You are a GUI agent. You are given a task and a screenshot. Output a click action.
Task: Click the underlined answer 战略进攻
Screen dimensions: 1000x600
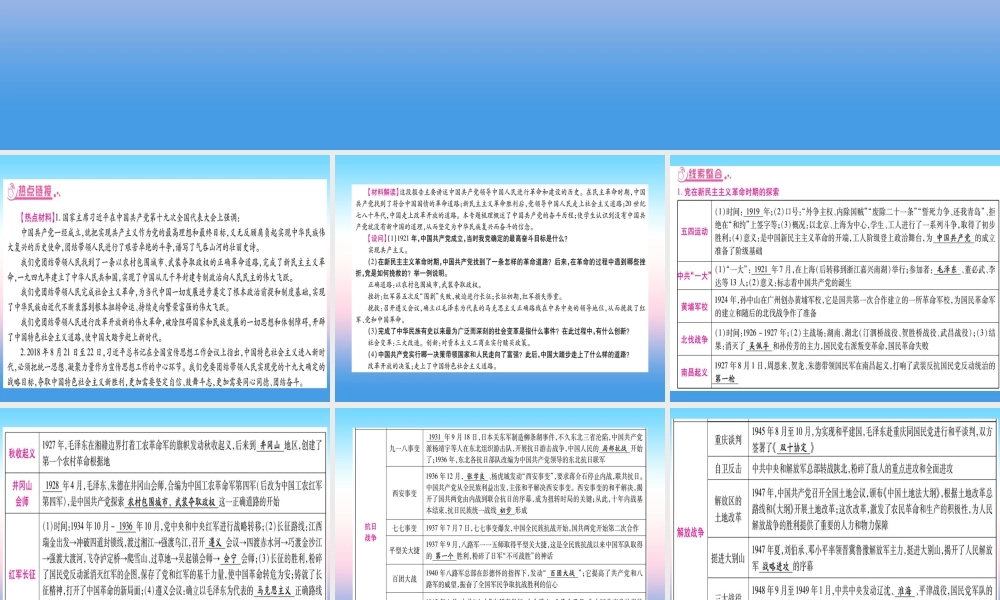pyautogui.click(x=776, y=566)
